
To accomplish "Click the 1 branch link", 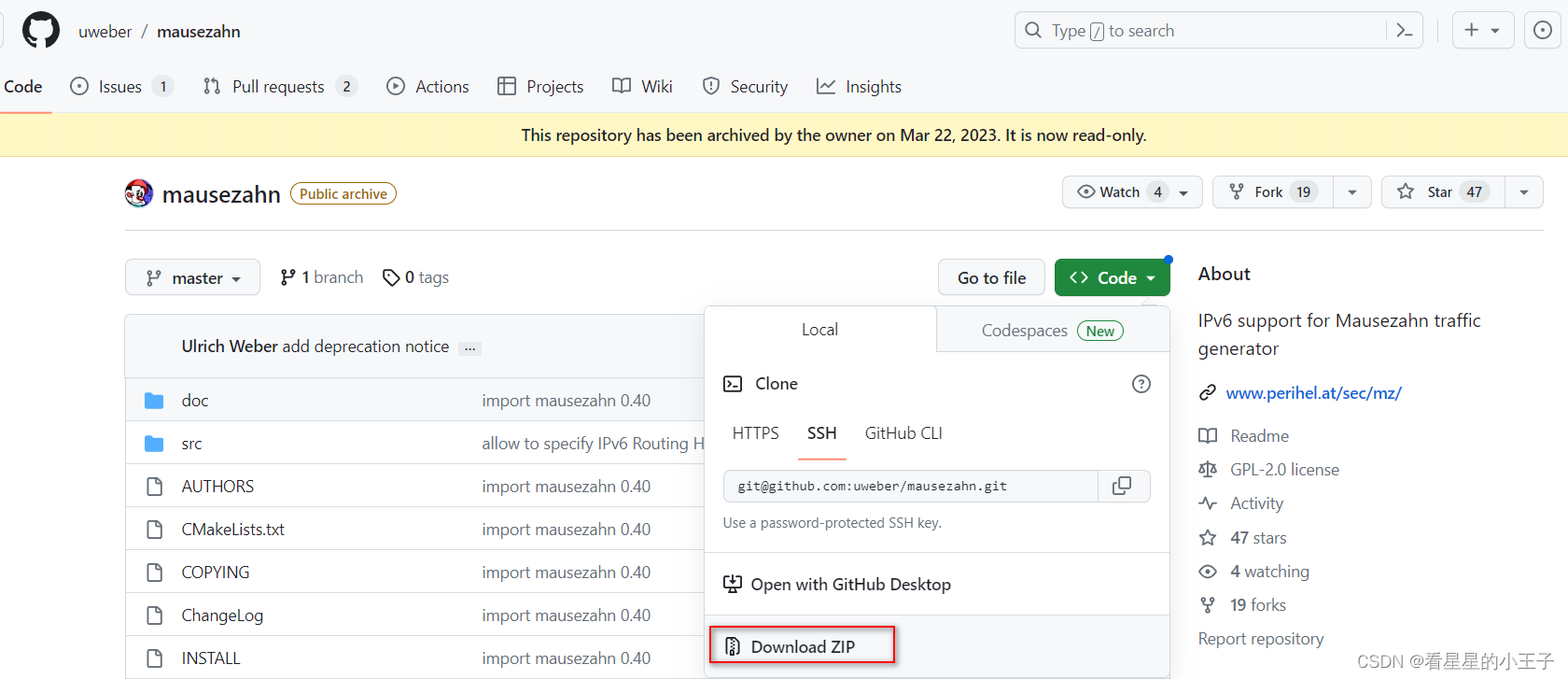I will 322,277.
